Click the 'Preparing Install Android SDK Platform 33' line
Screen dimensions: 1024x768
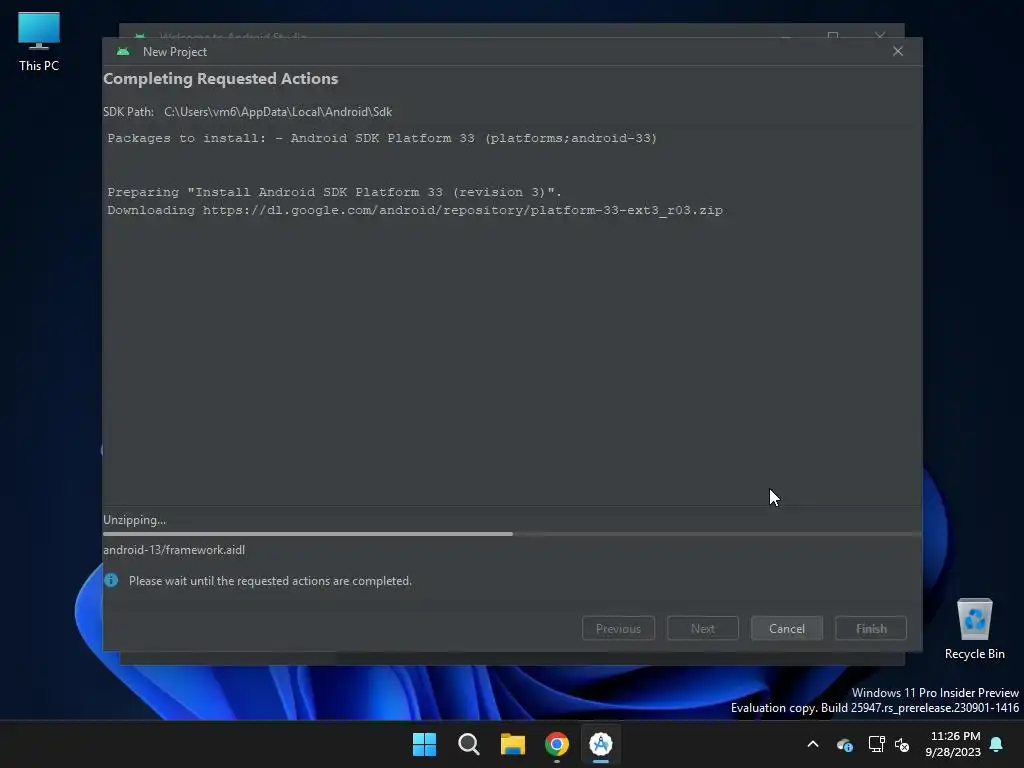pyautogui.click(x=334, y=192)
